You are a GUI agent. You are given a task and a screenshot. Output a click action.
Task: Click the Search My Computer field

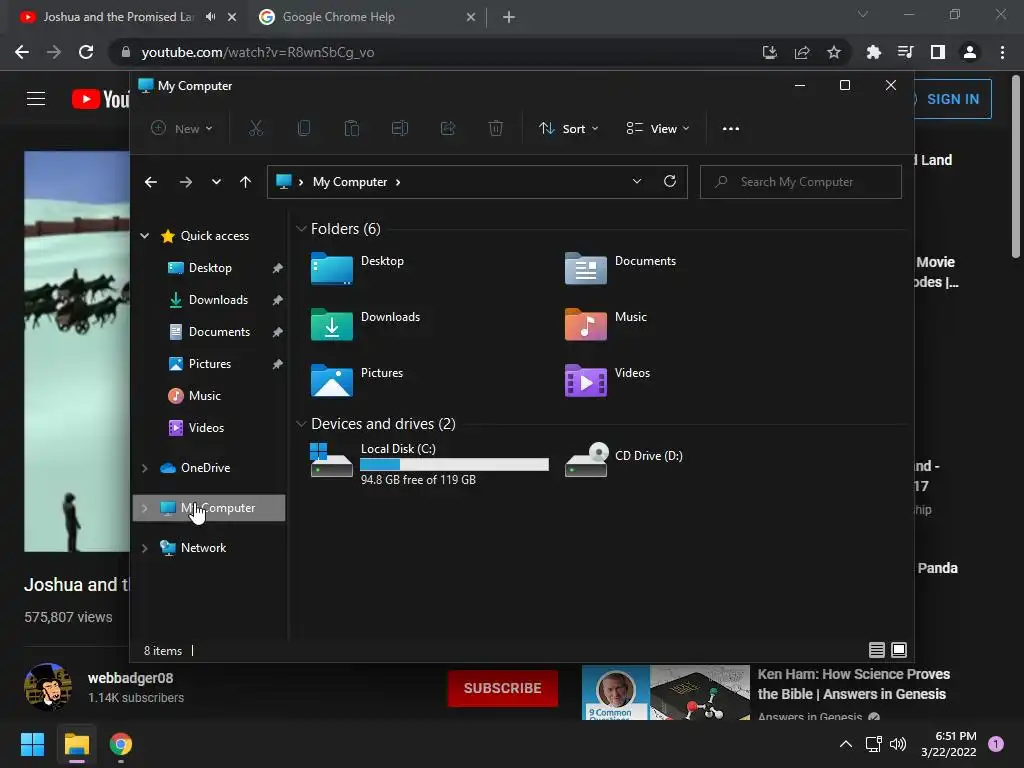coord(801,182)
